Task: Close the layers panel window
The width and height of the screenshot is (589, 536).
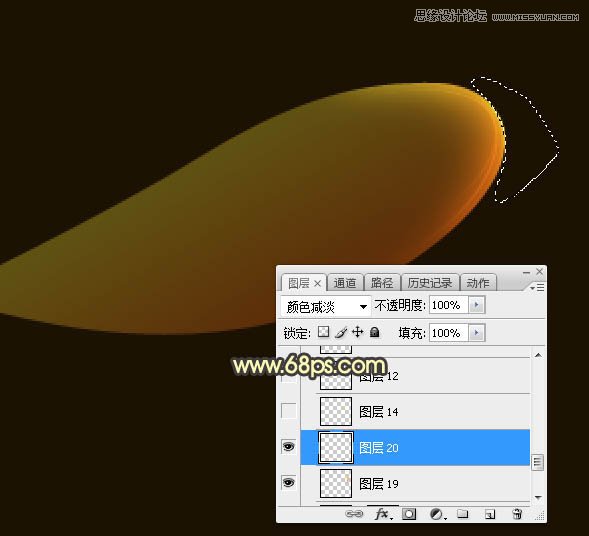Action: [x=539, y=271]
